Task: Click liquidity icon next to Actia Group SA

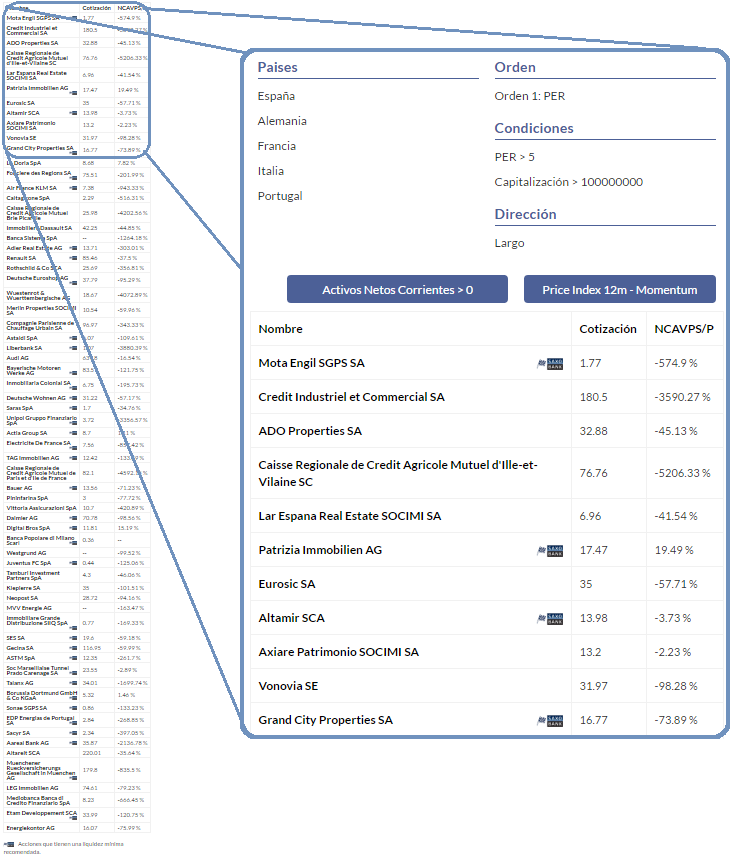Action: click(x=73, y=433)
